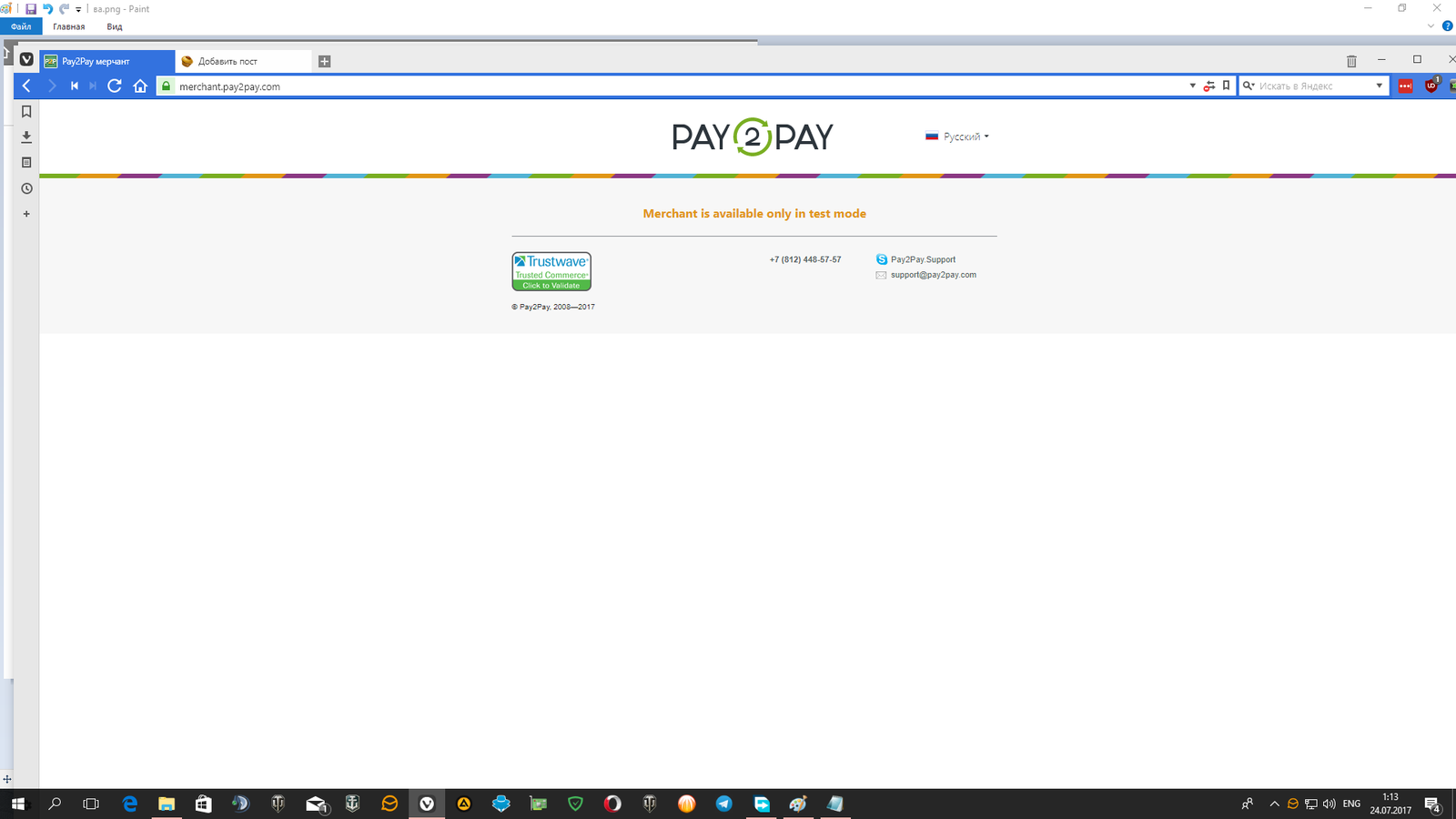Undo the last action in Paint
Viewport: 1456px width, 819px height.
coord(47,8)
